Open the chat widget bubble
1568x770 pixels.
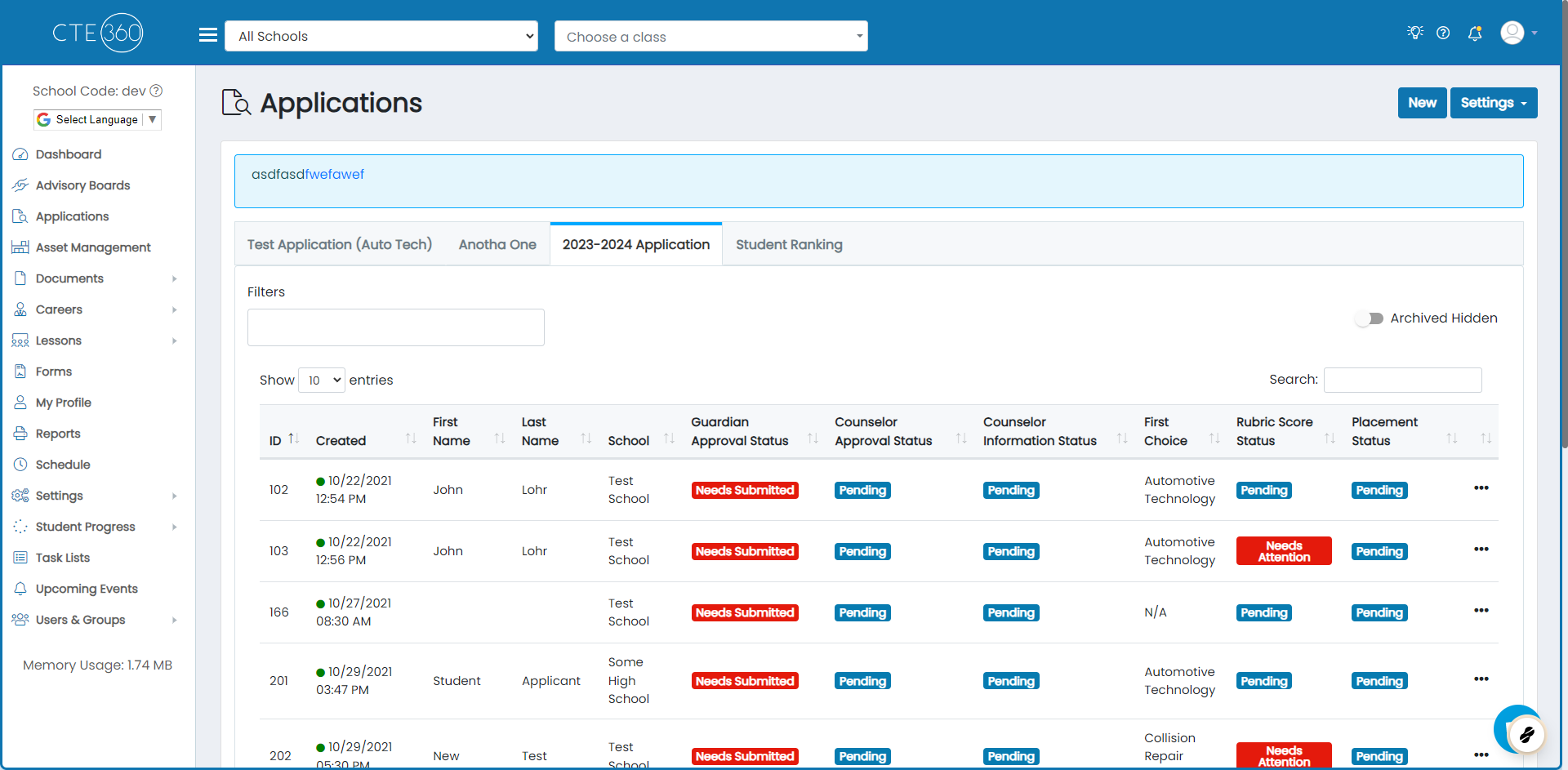point(1519,731)
